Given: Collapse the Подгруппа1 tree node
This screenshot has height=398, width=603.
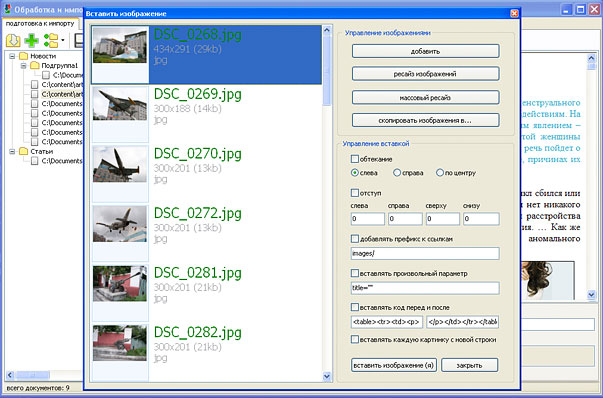Looking at the screenshot, I should pos(23,66).
